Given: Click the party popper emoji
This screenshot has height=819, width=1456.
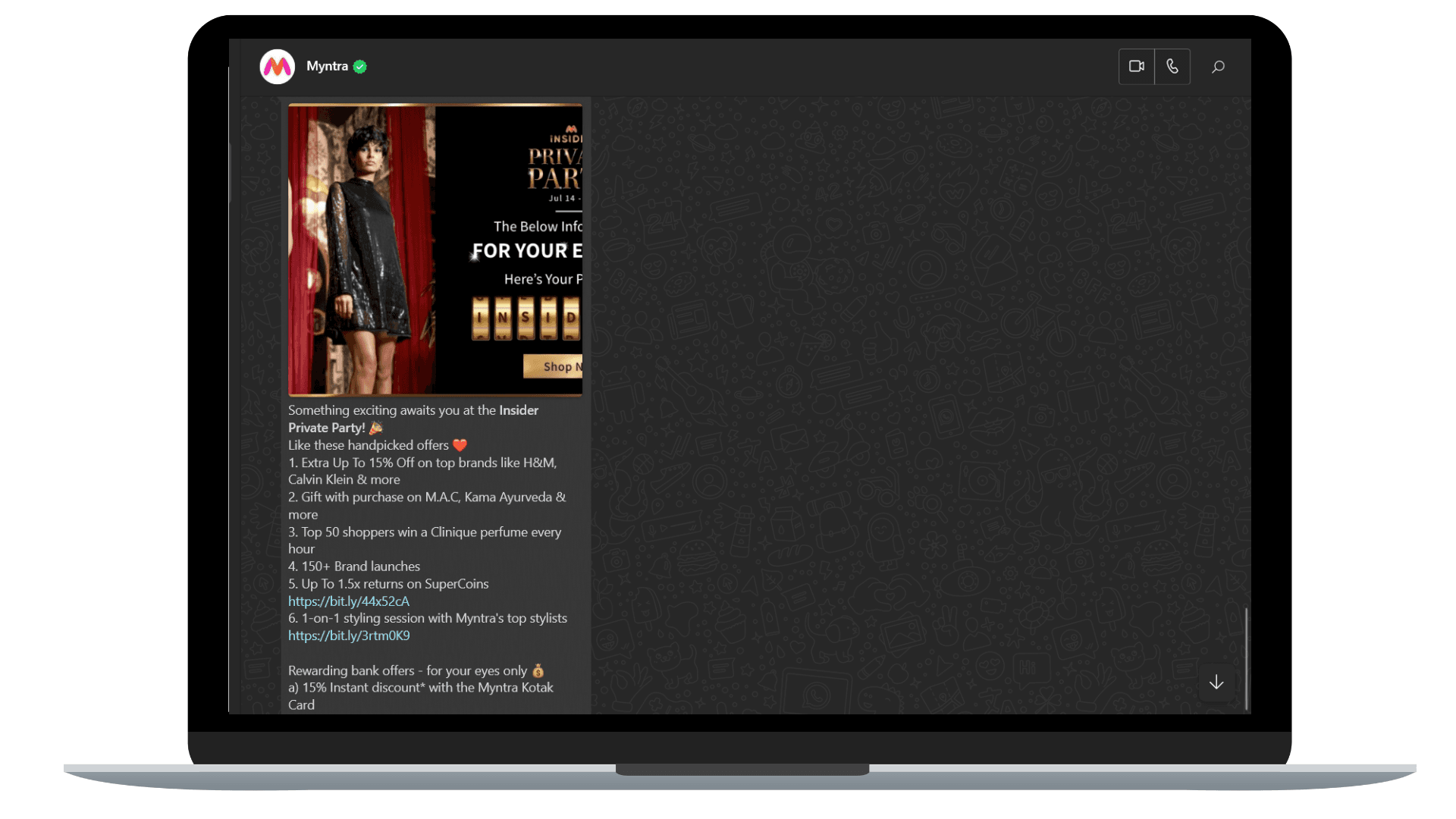Looking at the screenshot, I should [x=376, y=428].
